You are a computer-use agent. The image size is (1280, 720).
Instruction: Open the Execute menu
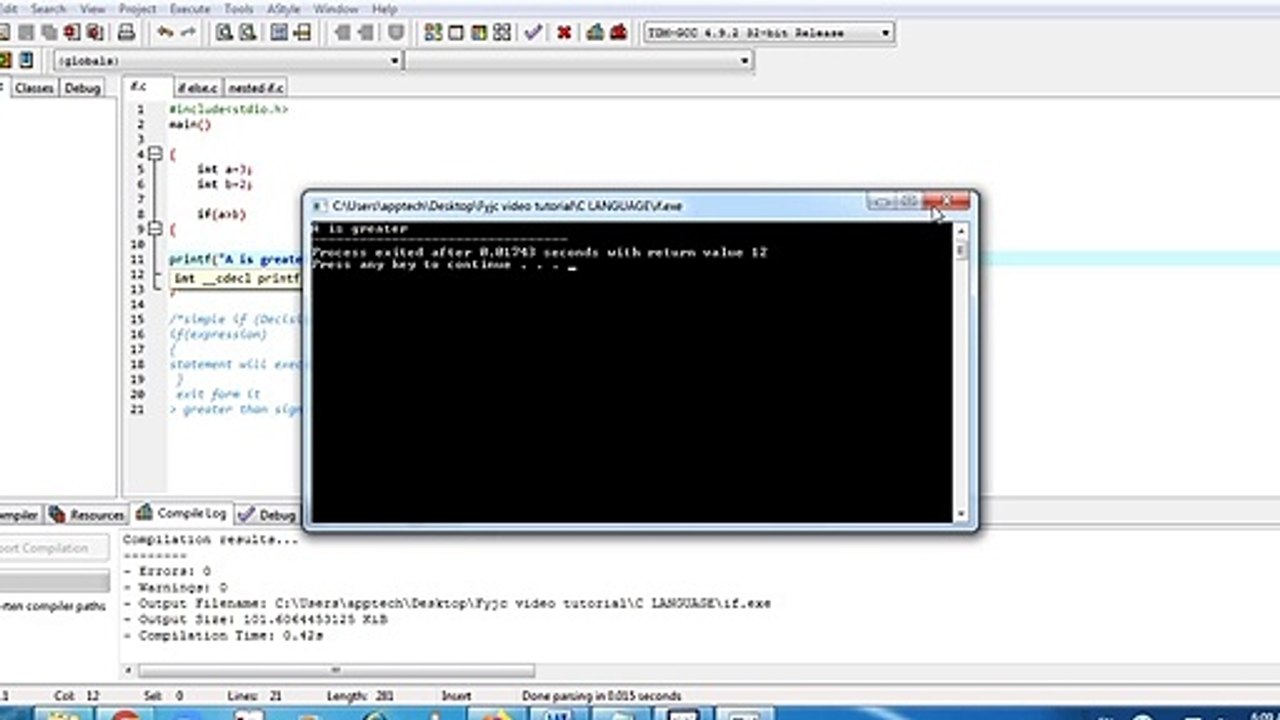coord(190,9)
